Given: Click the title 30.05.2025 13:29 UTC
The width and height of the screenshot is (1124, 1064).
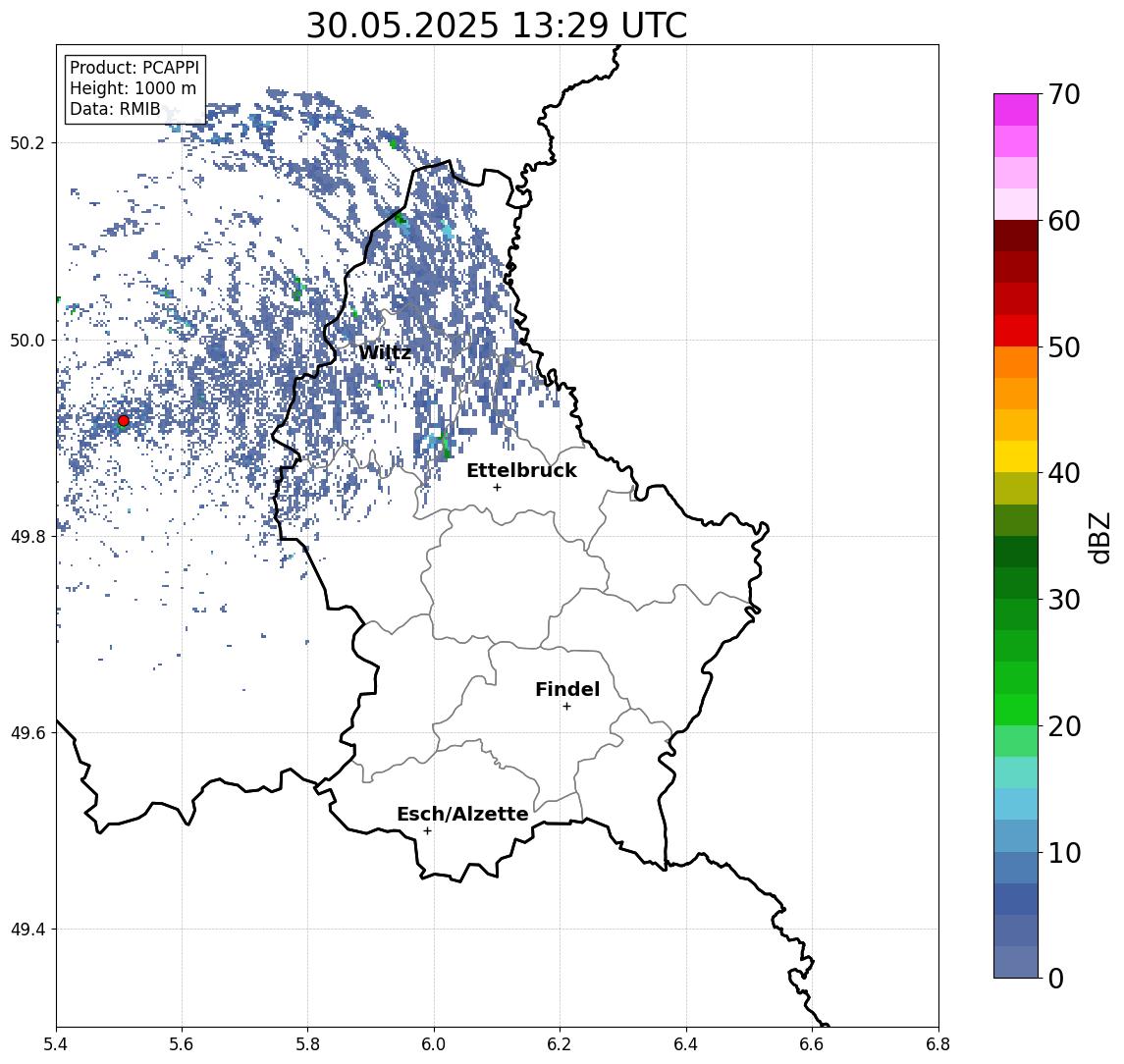Looking at the screenshot, I should click(x=497, y=26).
